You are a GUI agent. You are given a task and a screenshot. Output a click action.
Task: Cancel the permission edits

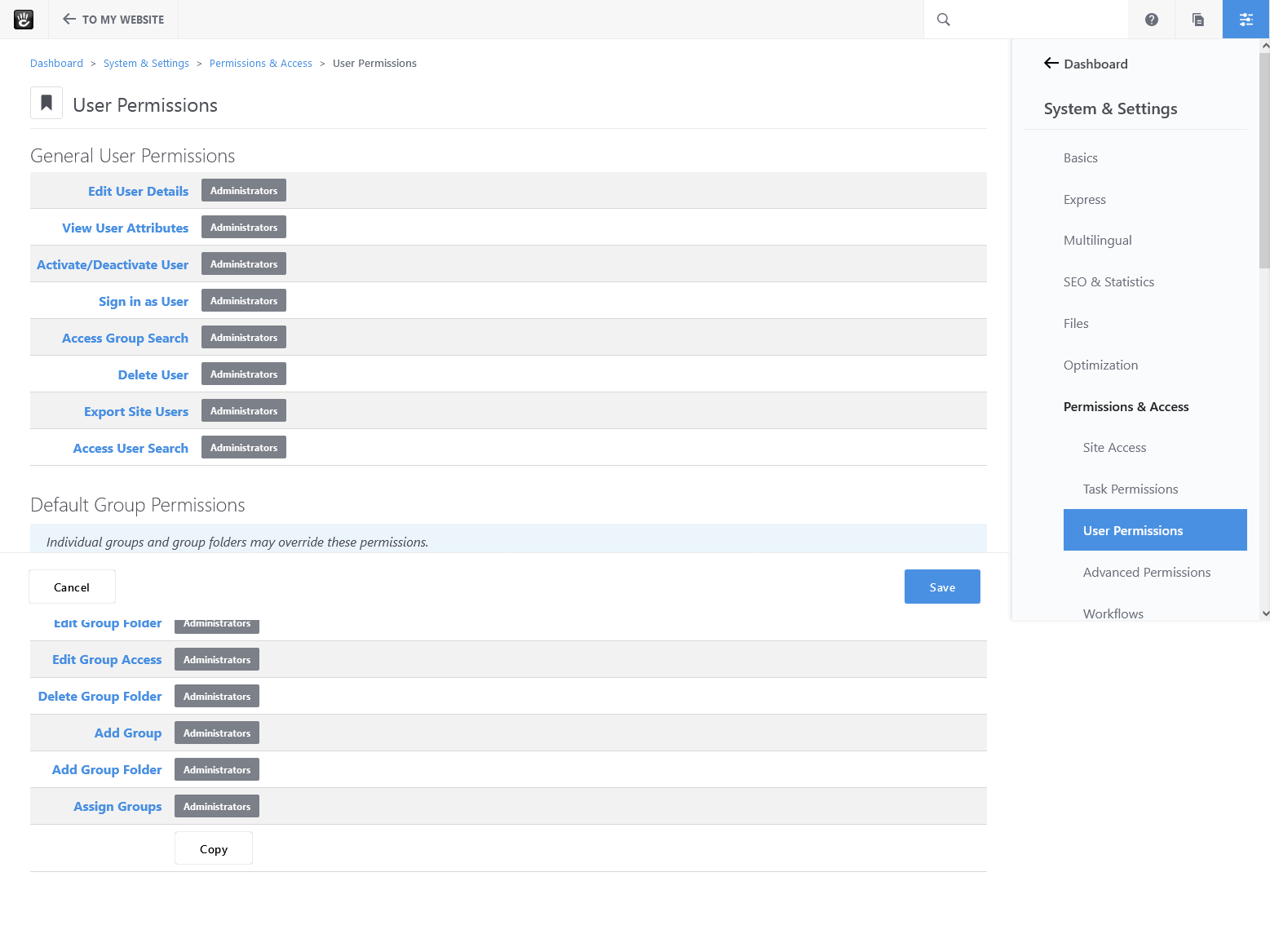[72, 587]
